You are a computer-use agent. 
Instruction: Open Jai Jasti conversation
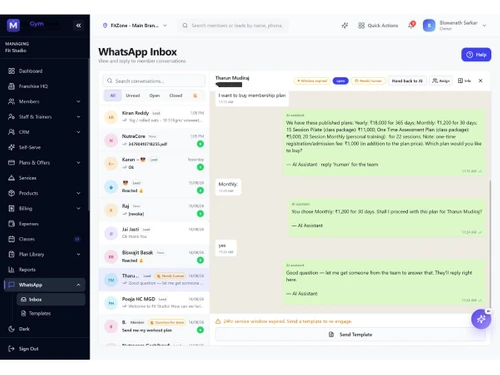pyautogui.click(x=154, y=233)
